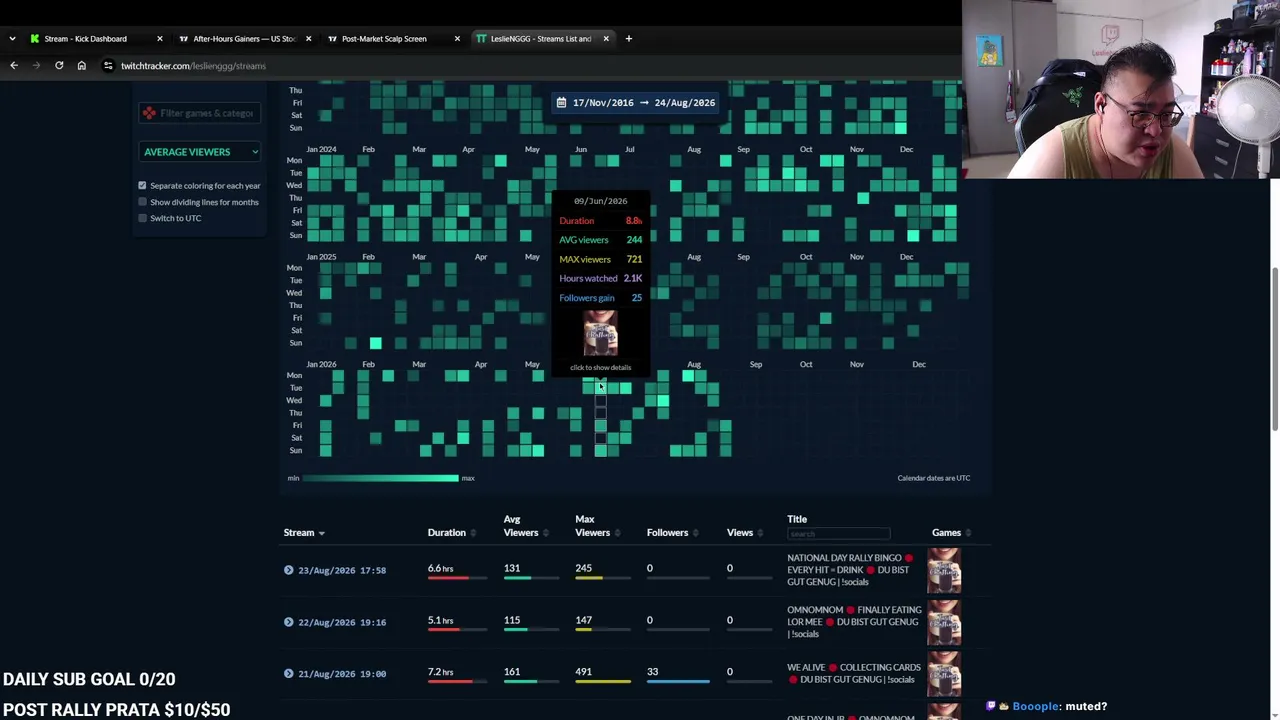Sort table by Max Viewers column
The image size is (1280, 720).
click(x=596, y=526)
